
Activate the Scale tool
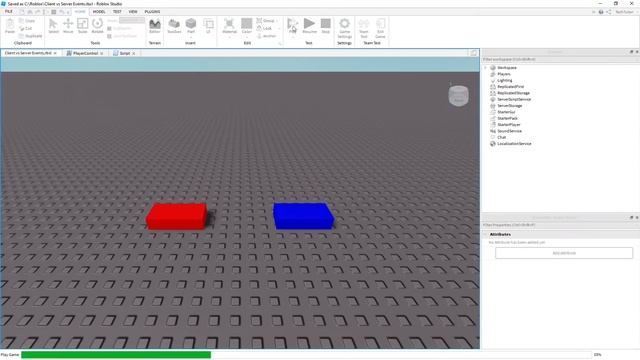coord(82,26)
